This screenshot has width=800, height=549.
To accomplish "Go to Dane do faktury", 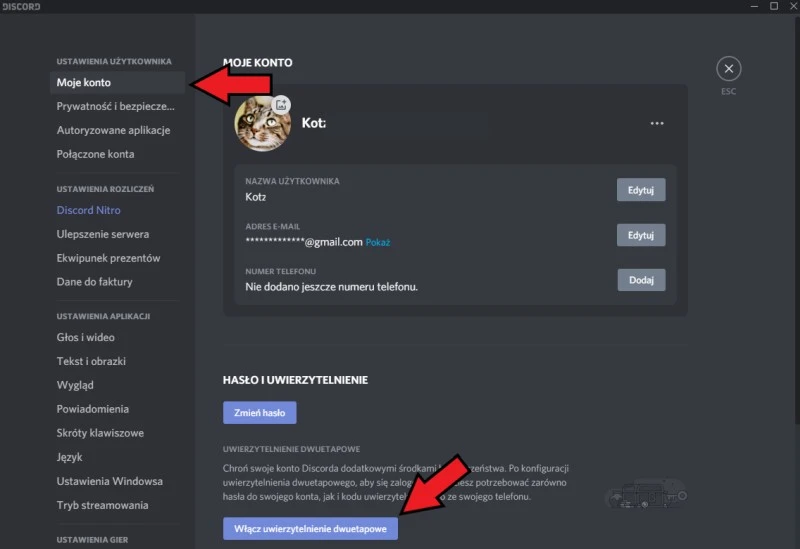I will [117, 282].
